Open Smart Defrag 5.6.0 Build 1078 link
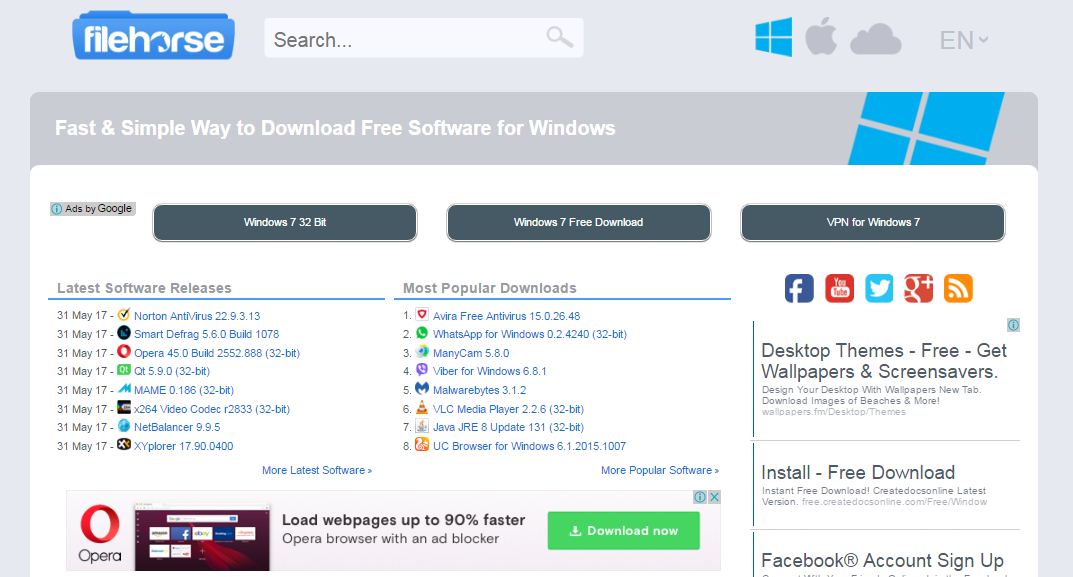The height and width of the screenshot is (577, 1073). pyautogui.click(x=207, y=334)
